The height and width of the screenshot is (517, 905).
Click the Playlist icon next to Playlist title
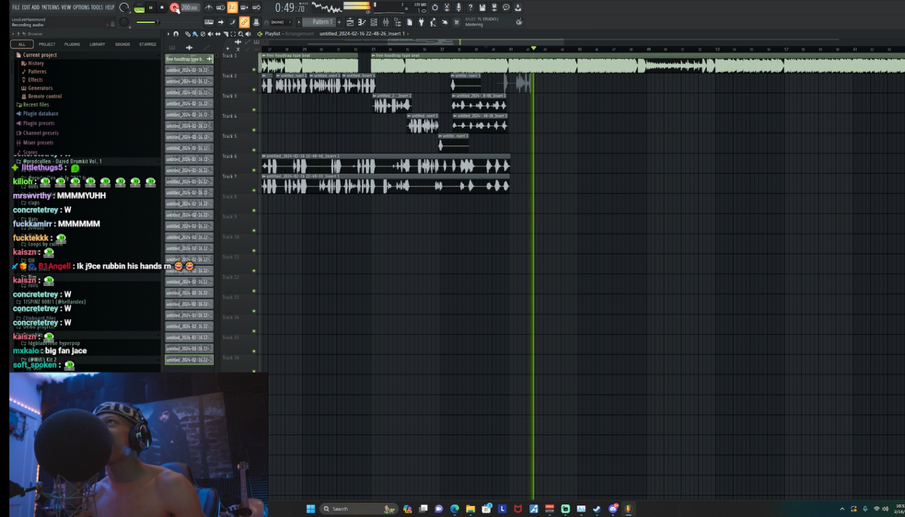coord(260,34)
